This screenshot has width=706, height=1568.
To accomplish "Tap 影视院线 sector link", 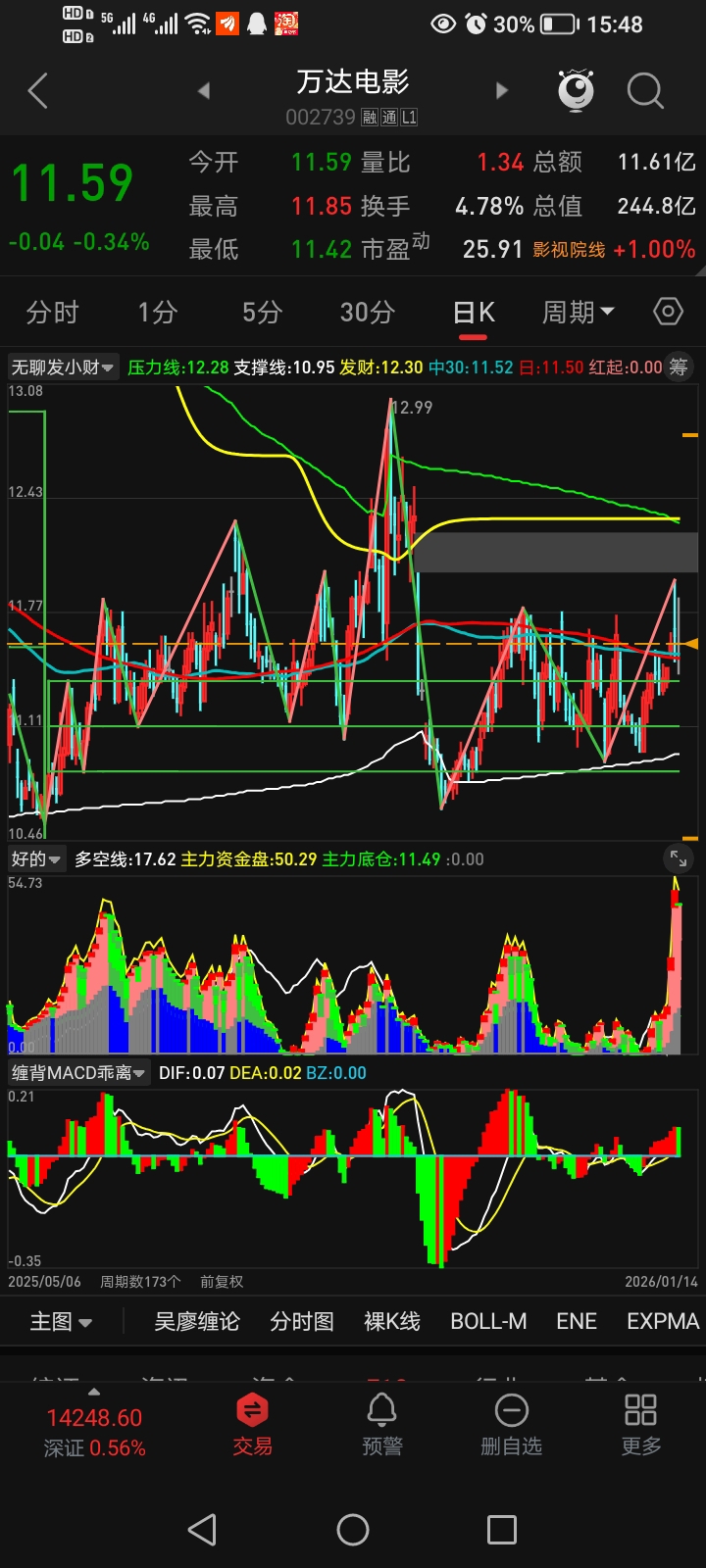I will (x=570, y=250).
